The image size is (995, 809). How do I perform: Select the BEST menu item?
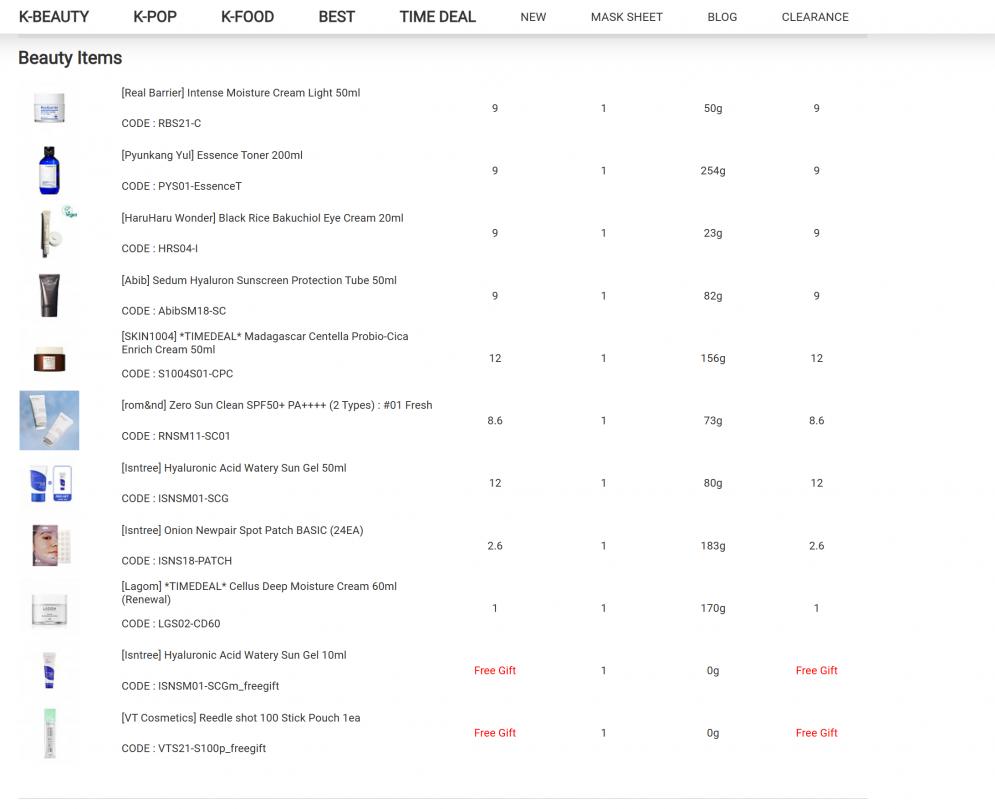pyautogui.click(x=336, y=17)
